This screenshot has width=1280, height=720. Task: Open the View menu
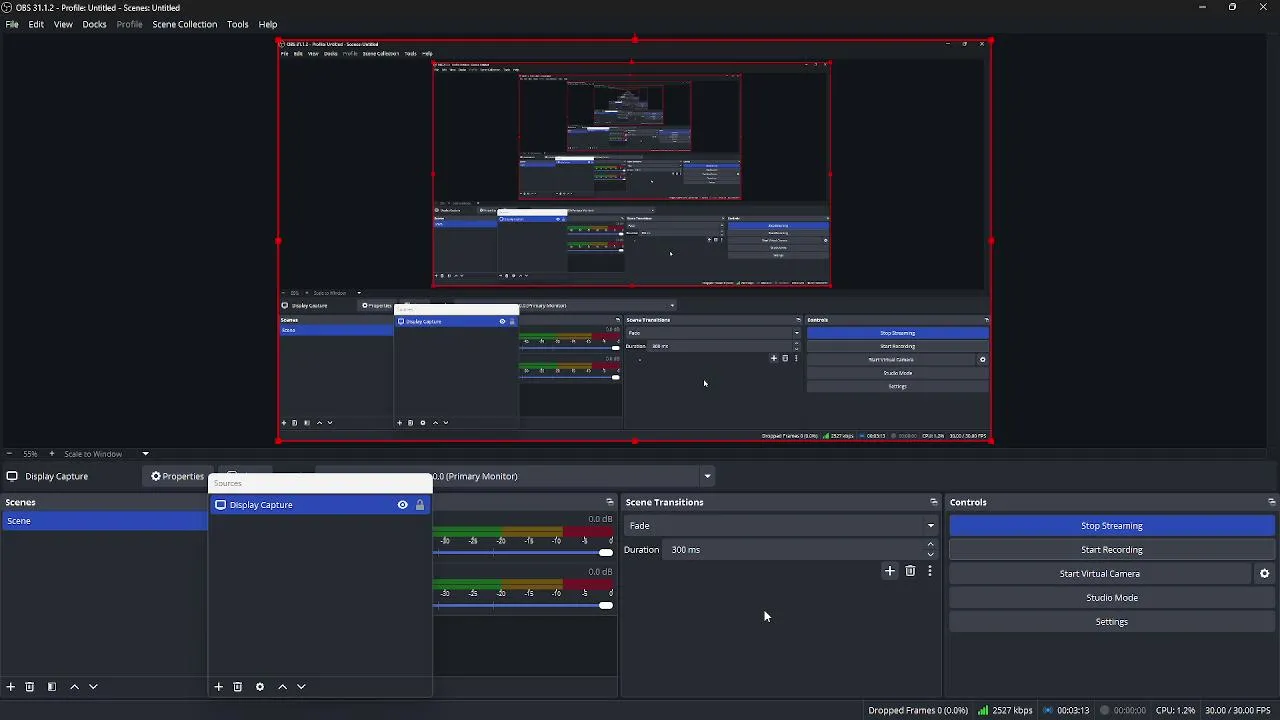tap(63, 24)
